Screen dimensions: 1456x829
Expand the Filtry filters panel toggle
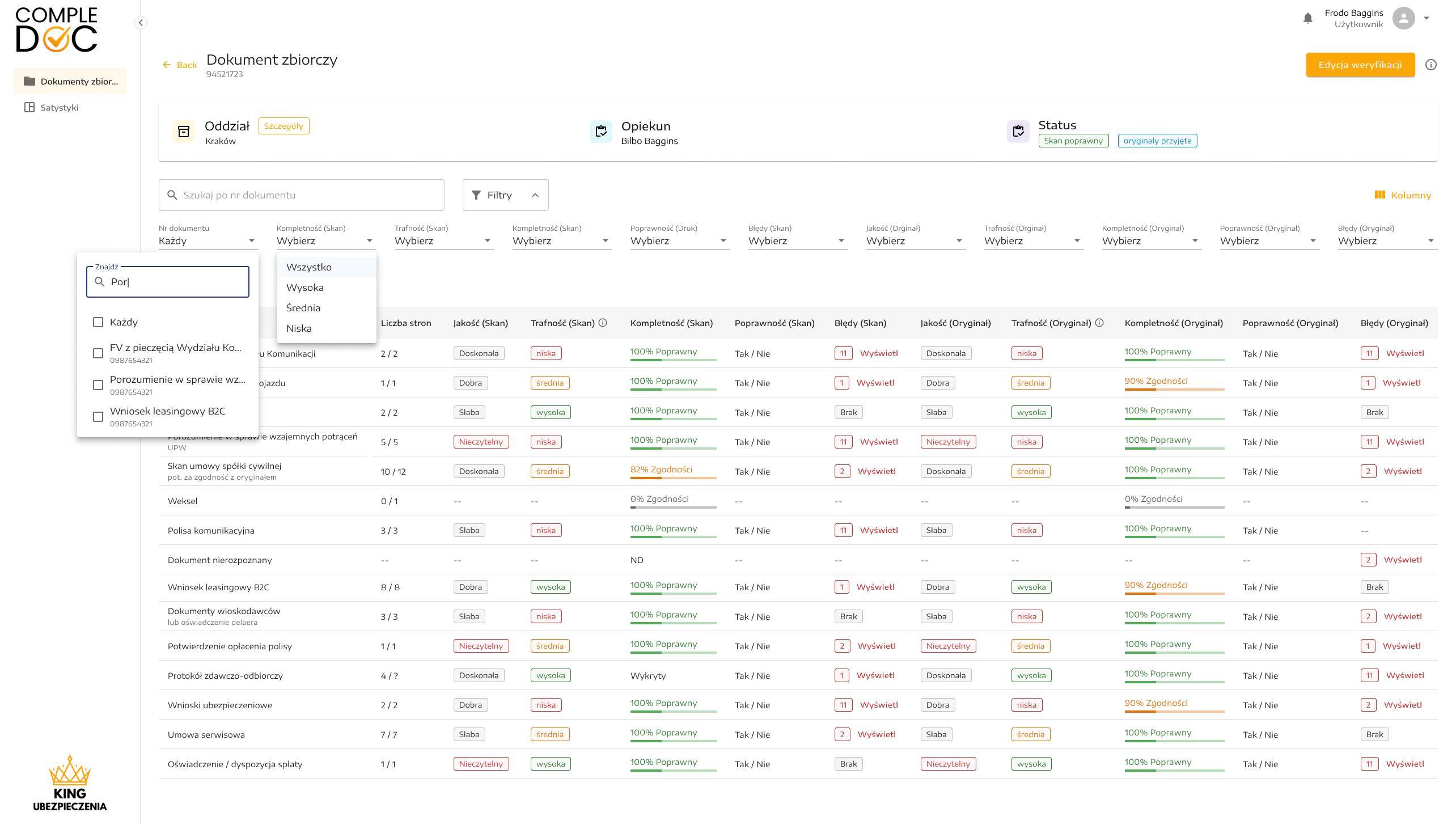pos(505,195)
